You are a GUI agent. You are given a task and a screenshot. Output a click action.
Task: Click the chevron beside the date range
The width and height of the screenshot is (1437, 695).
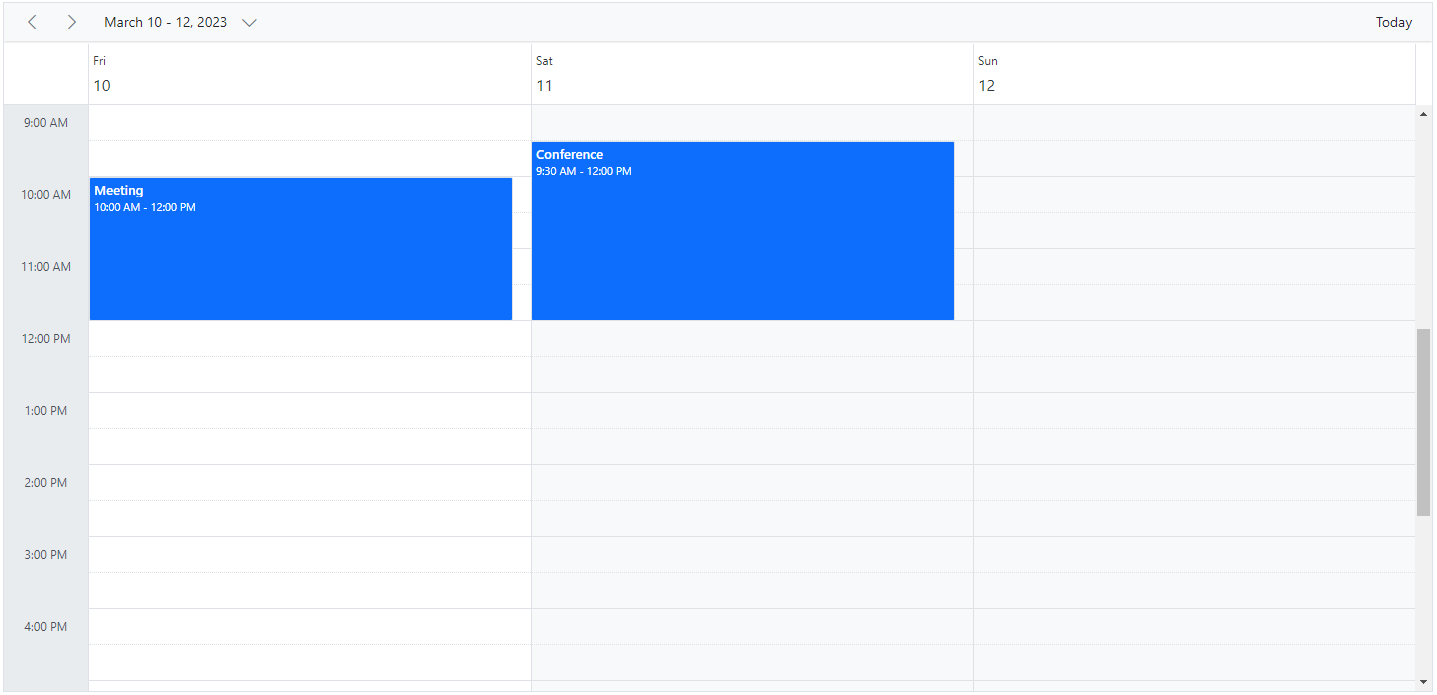pyautogui.click(x=250, y=22)
